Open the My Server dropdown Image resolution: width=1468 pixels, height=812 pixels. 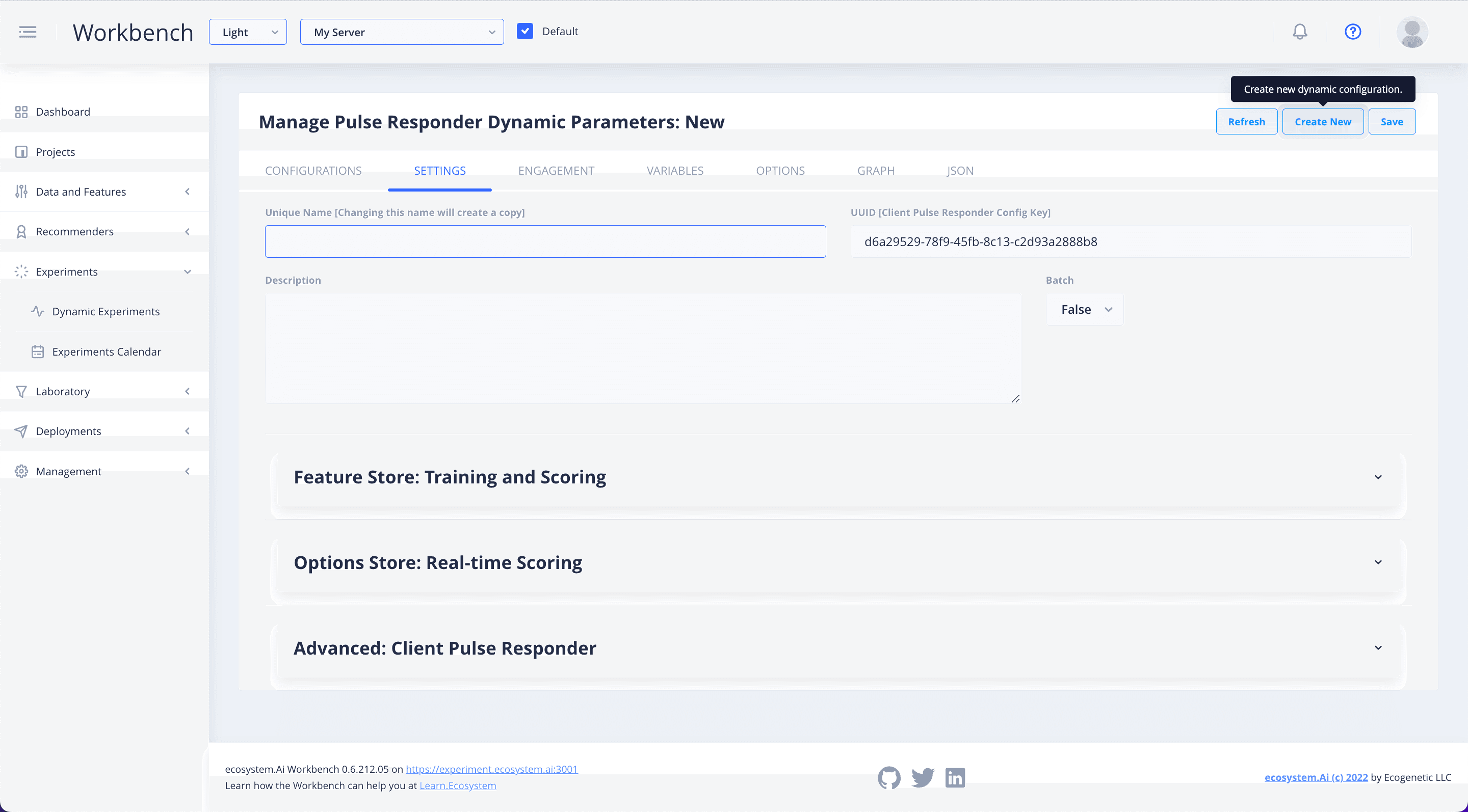click(401, 32)
